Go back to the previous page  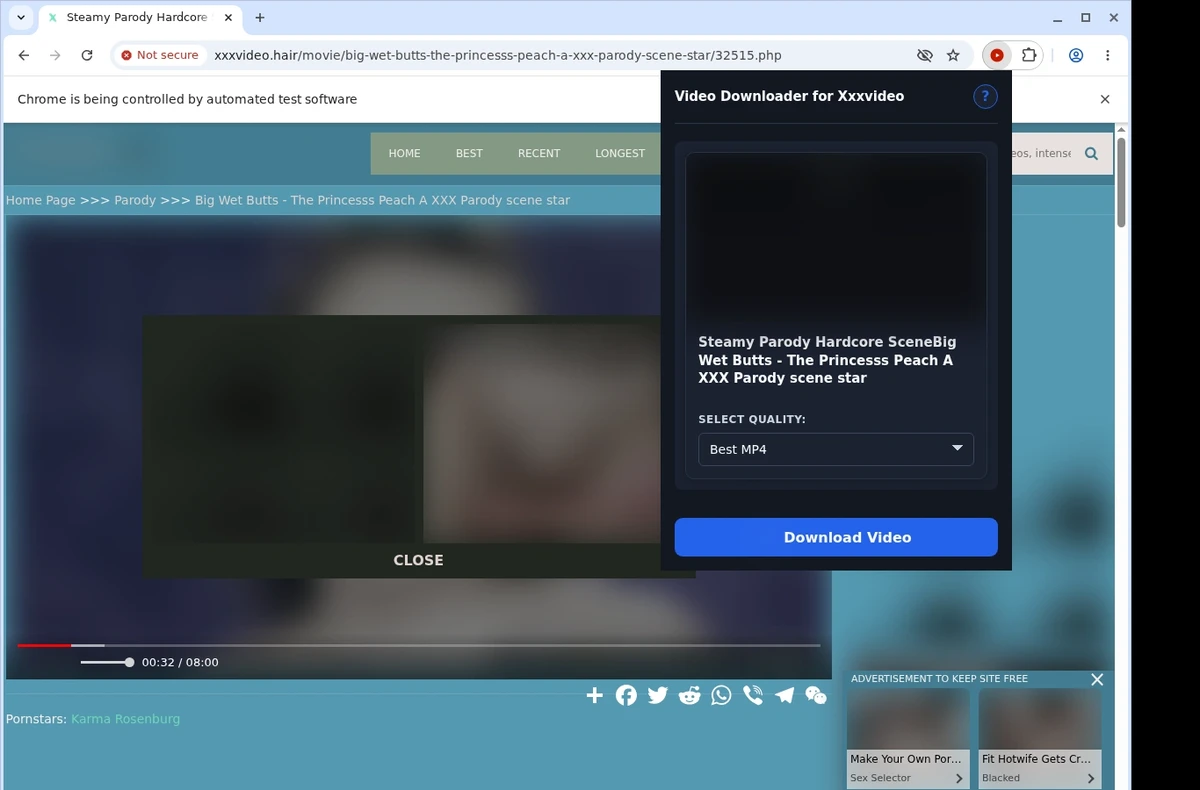[x=24, y=56]
